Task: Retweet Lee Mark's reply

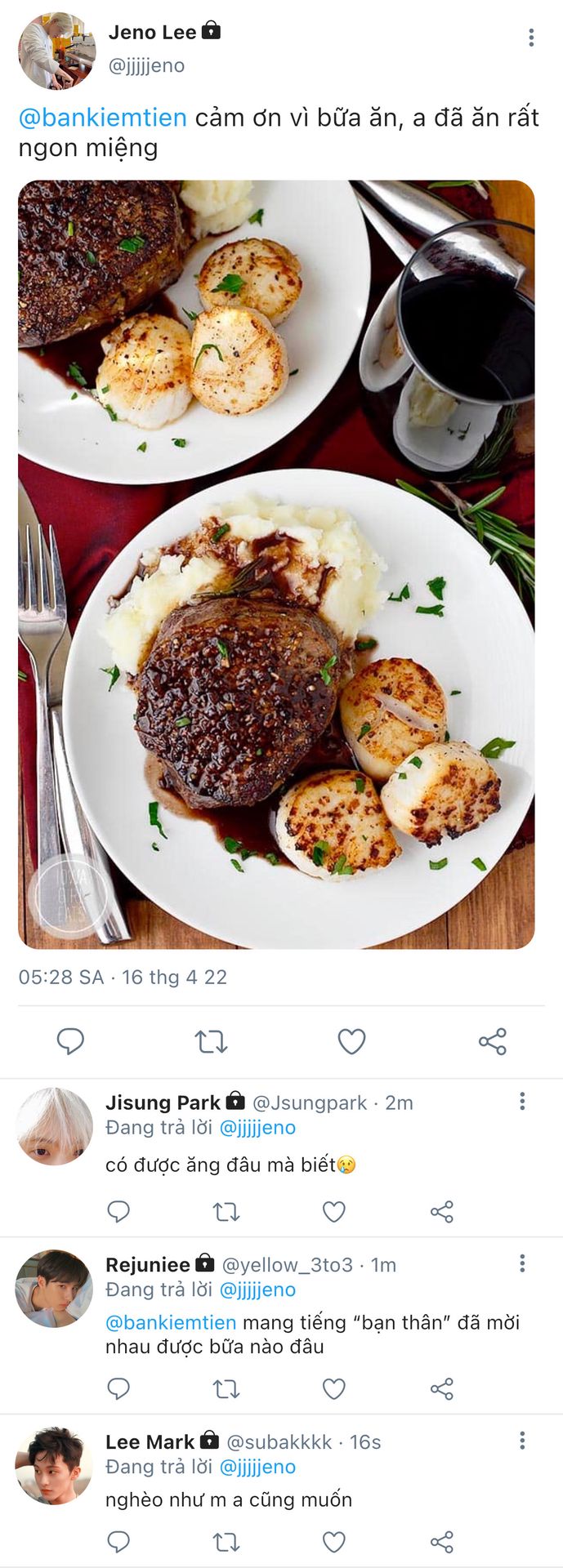Action: [226, 1542]
